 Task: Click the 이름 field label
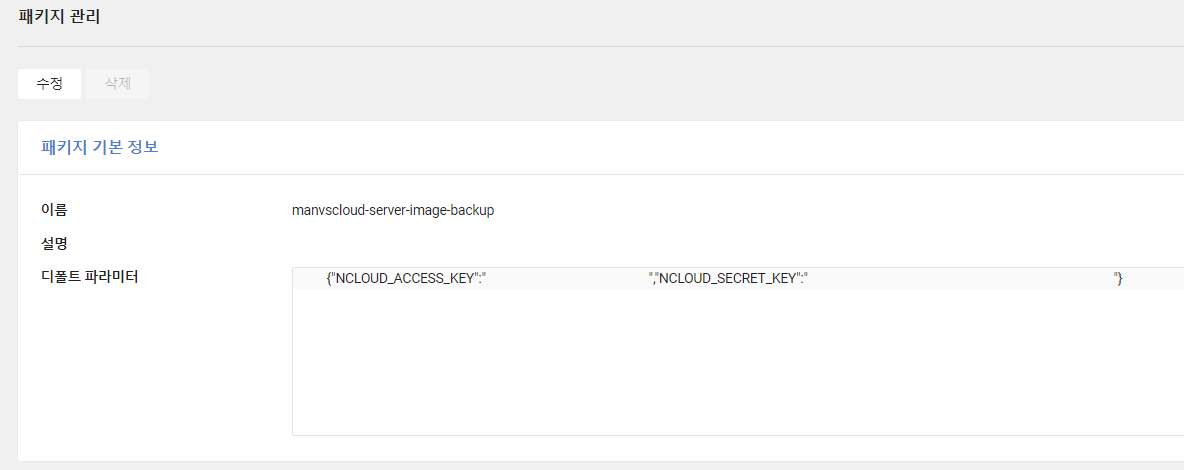click(54, 210)
